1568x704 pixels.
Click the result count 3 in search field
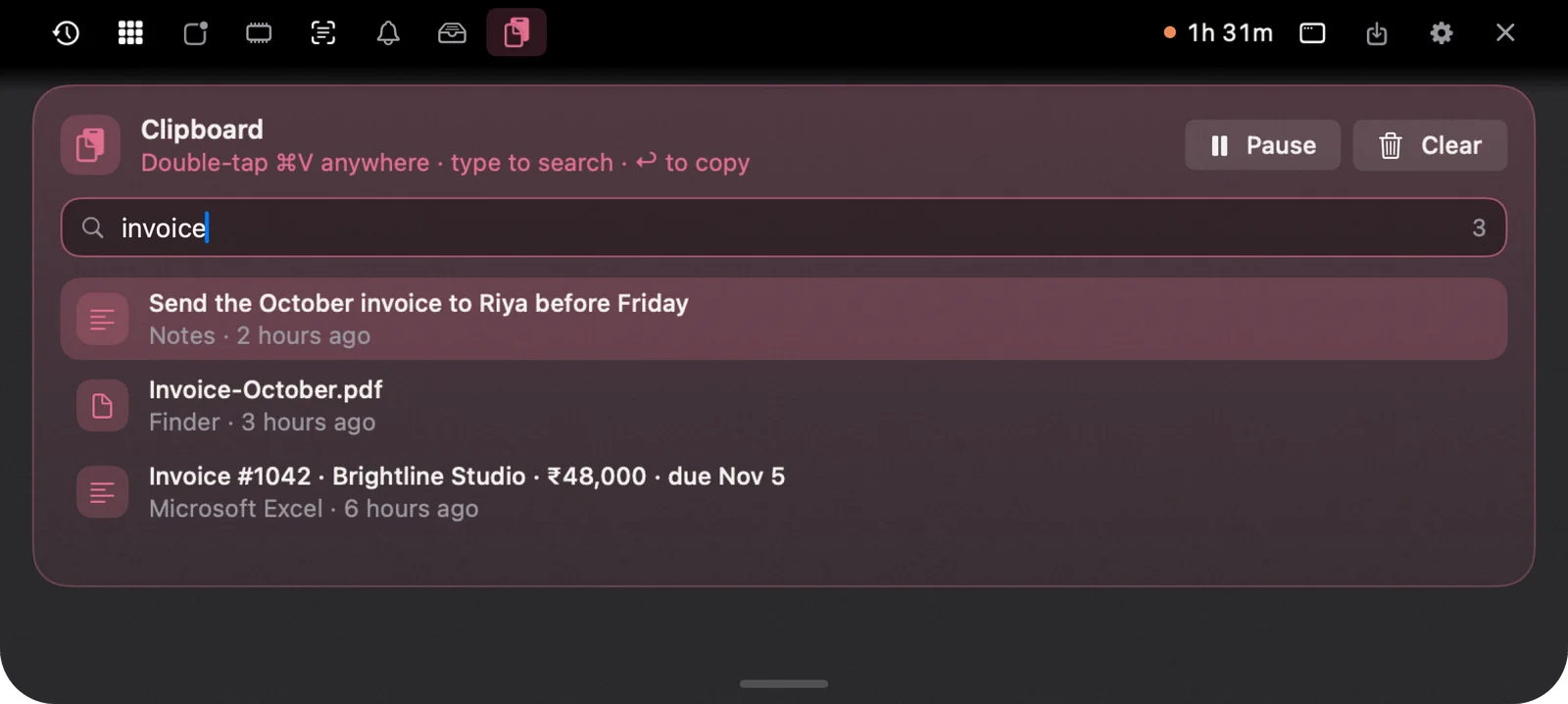point(1479,227)
